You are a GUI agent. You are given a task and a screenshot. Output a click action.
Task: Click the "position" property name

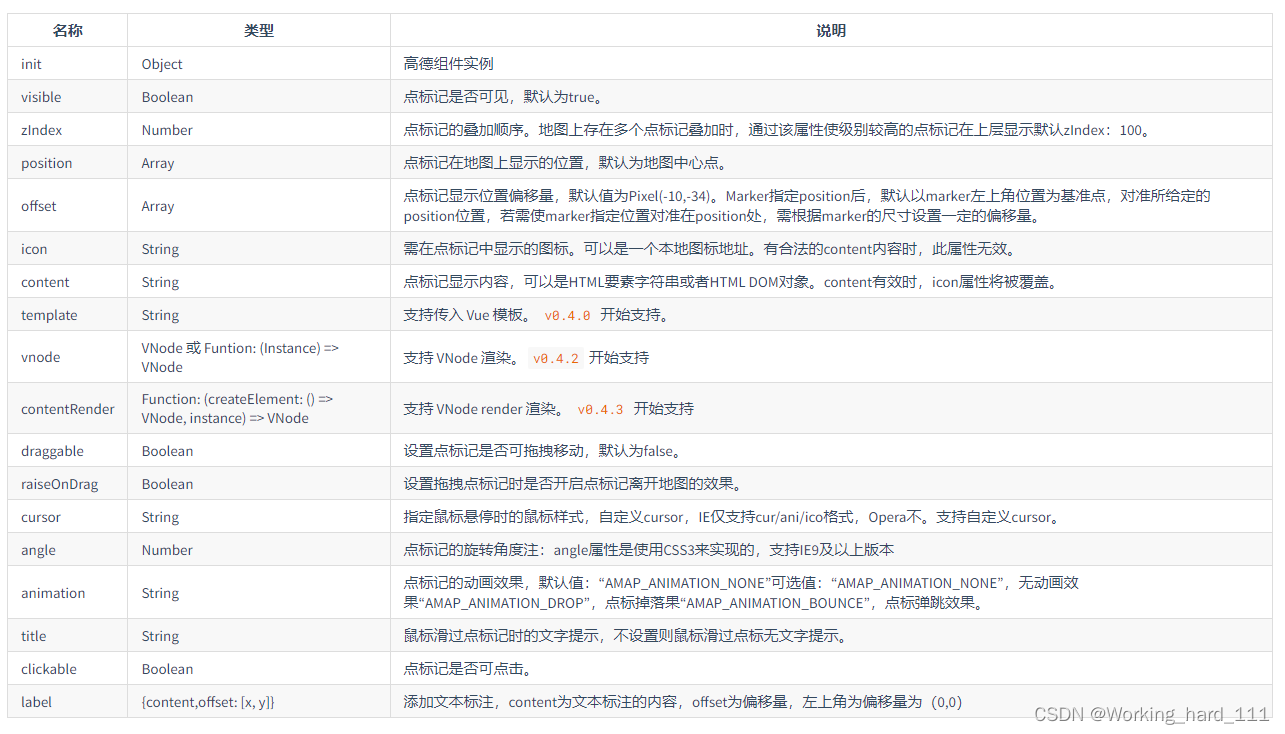47,162
